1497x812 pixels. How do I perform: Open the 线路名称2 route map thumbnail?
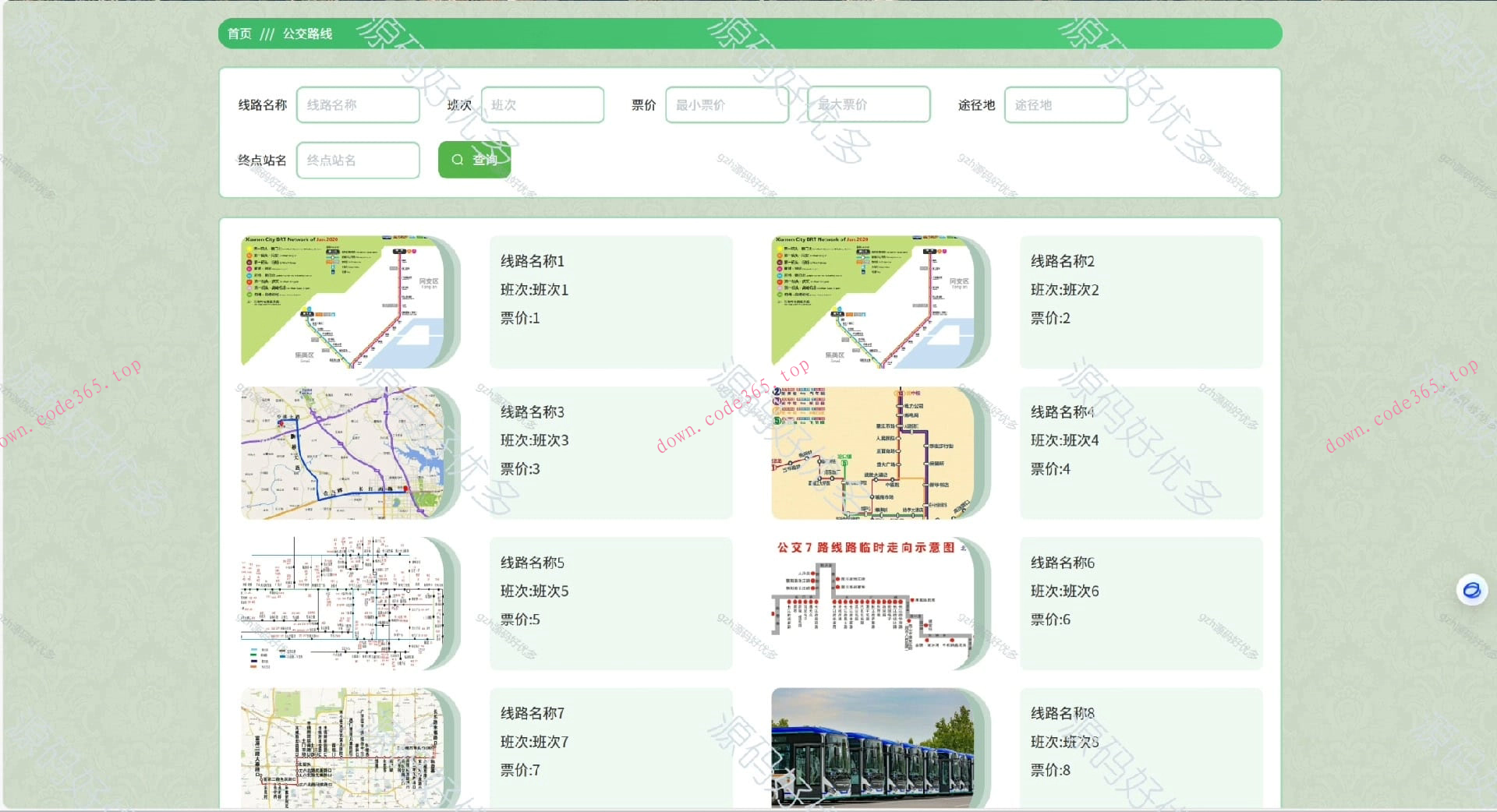873,302
